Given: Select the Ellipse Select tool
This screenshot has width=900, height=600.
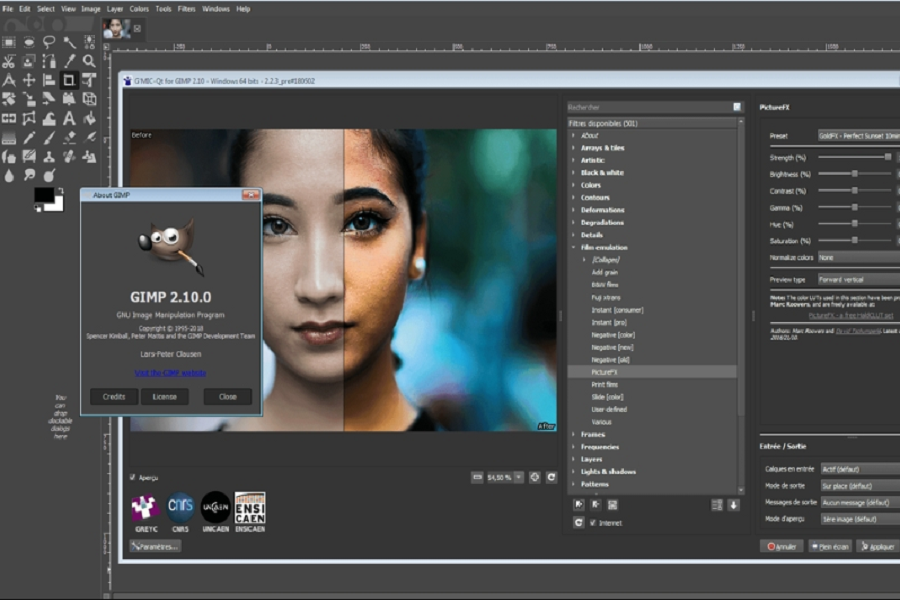Looking at the screenshot, I should 29,42.
